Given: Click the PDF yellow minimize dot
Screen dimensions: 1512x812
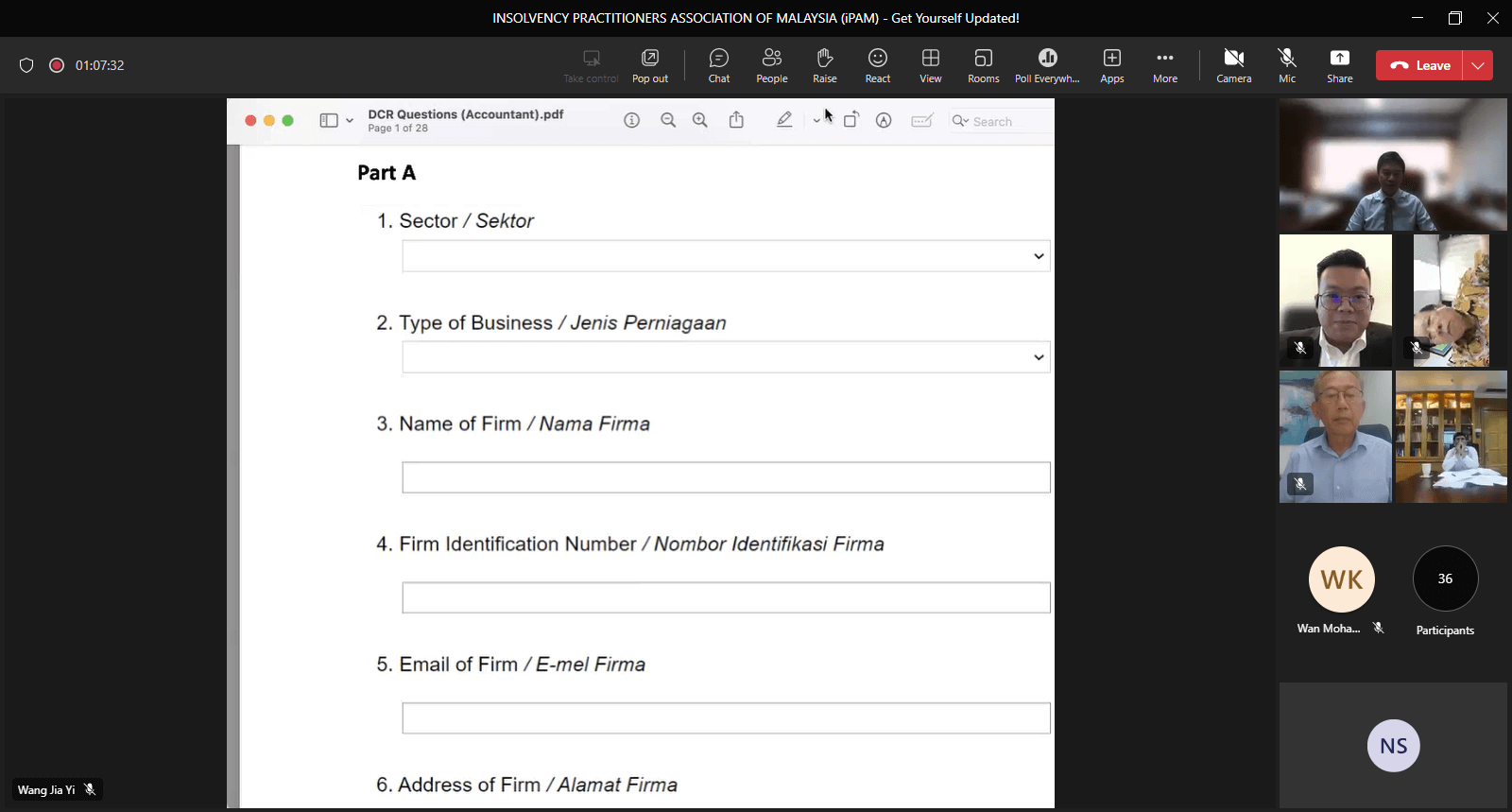Looking at the screenshot, I should [269, 121].
